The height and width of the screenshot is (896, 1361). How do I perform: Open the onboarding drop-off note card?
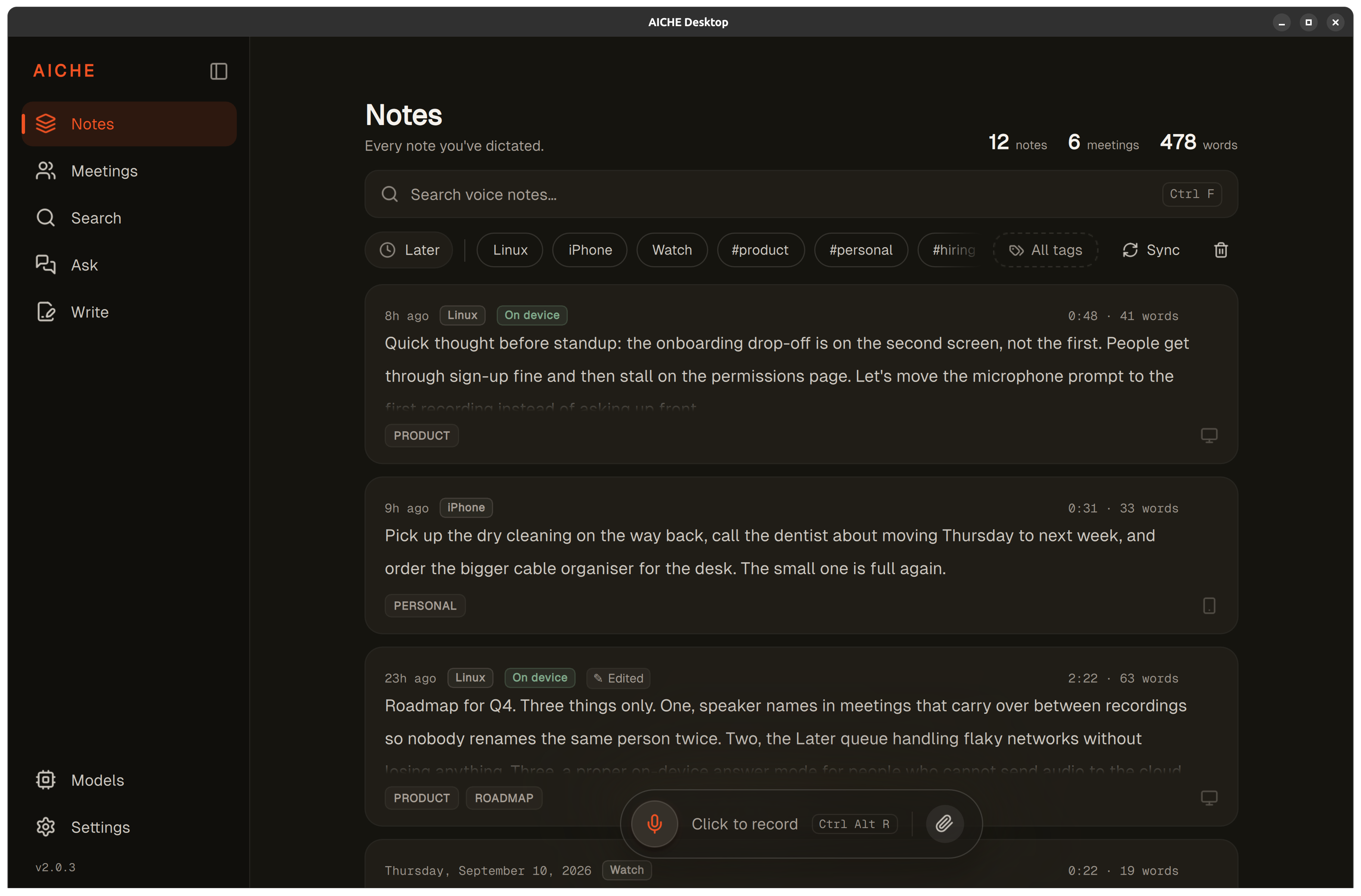[801, 374]
